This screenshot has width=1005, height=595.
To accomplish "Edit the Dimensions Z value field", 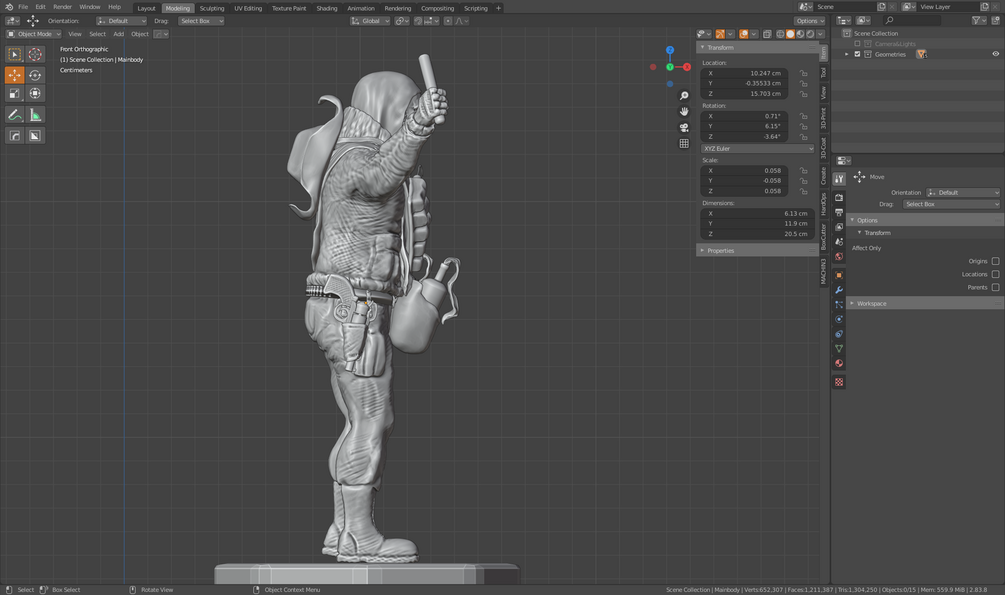I will click(757, 234).
